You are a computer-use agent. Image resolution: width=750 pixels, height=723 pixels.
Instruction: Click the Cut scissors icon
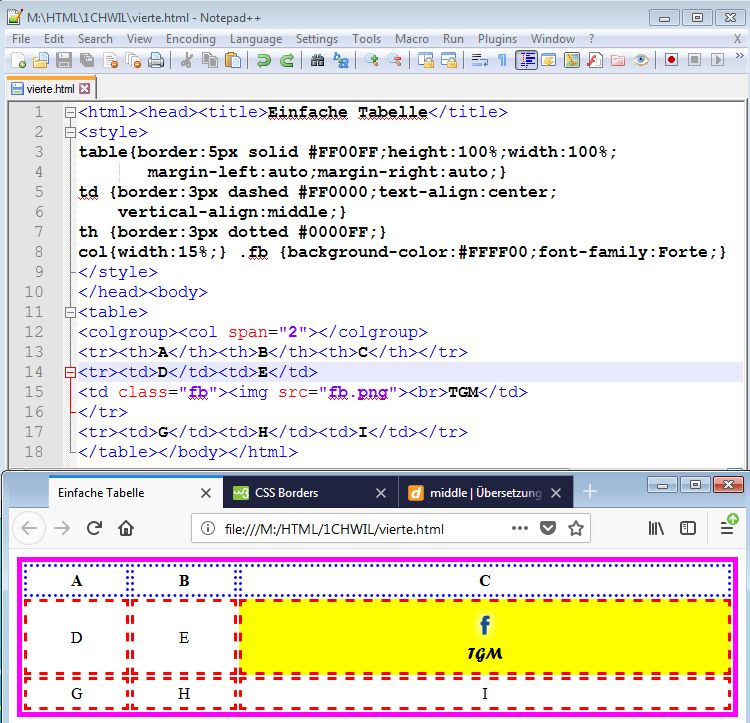click(x=187, y=60)
